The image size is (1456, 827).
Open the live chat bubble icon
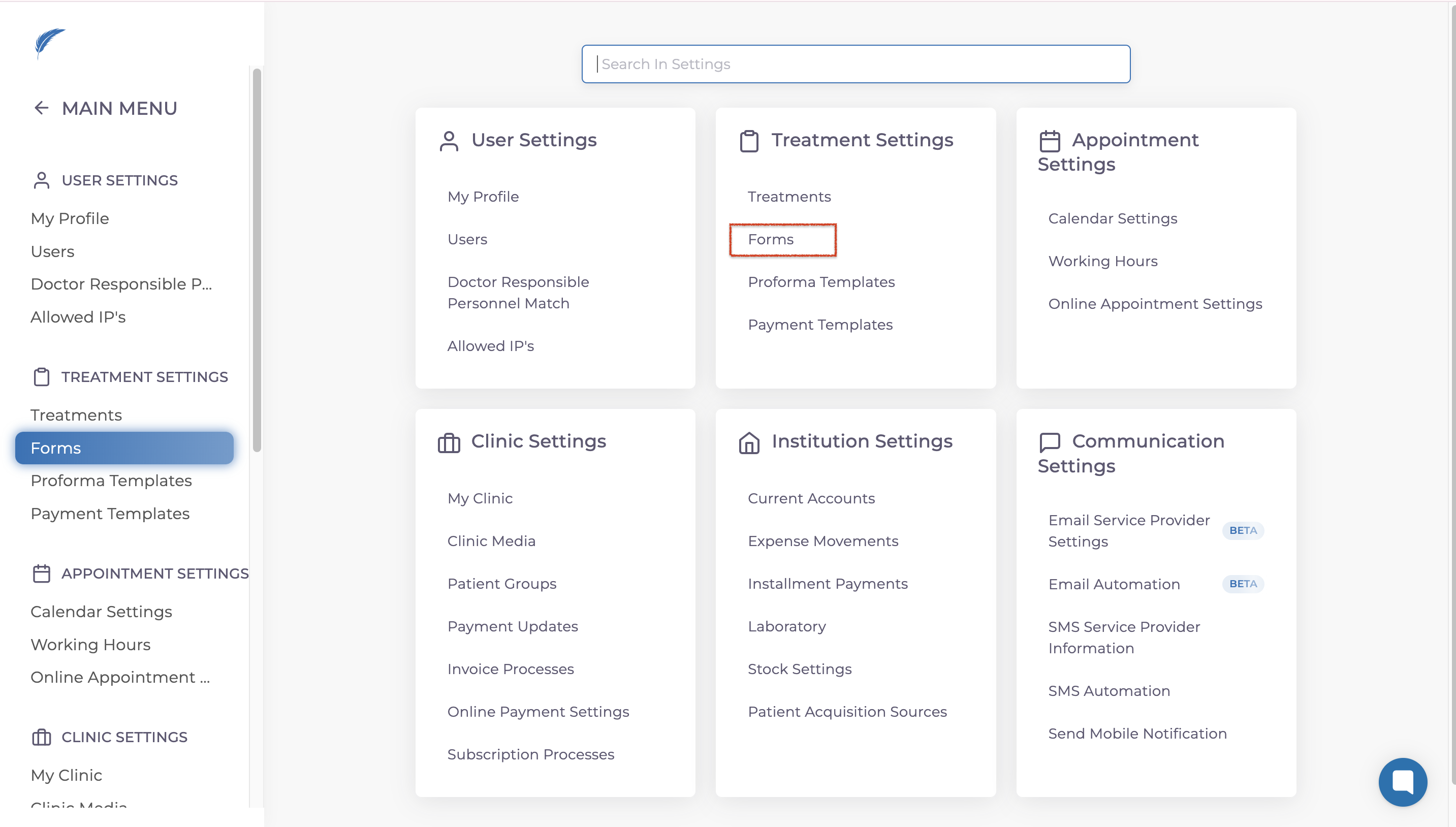point(1402,782)
